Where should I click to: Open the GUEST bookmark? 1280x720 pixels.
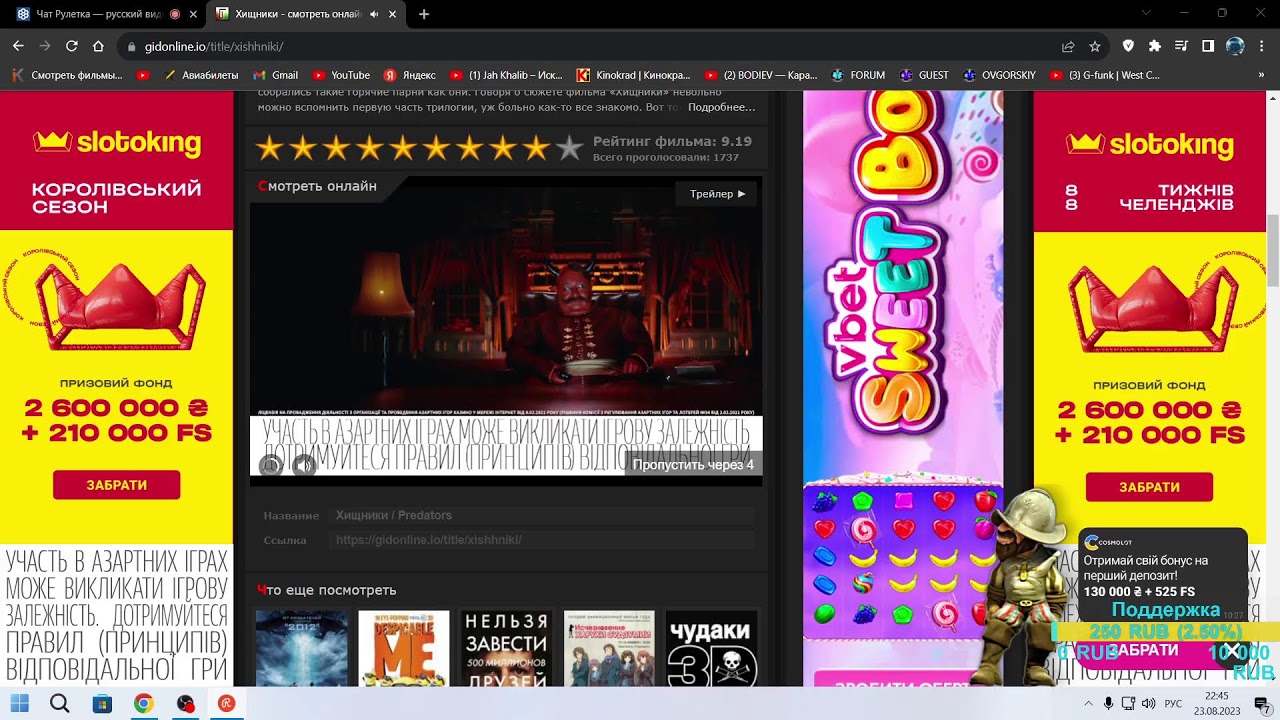coord(924,75)
